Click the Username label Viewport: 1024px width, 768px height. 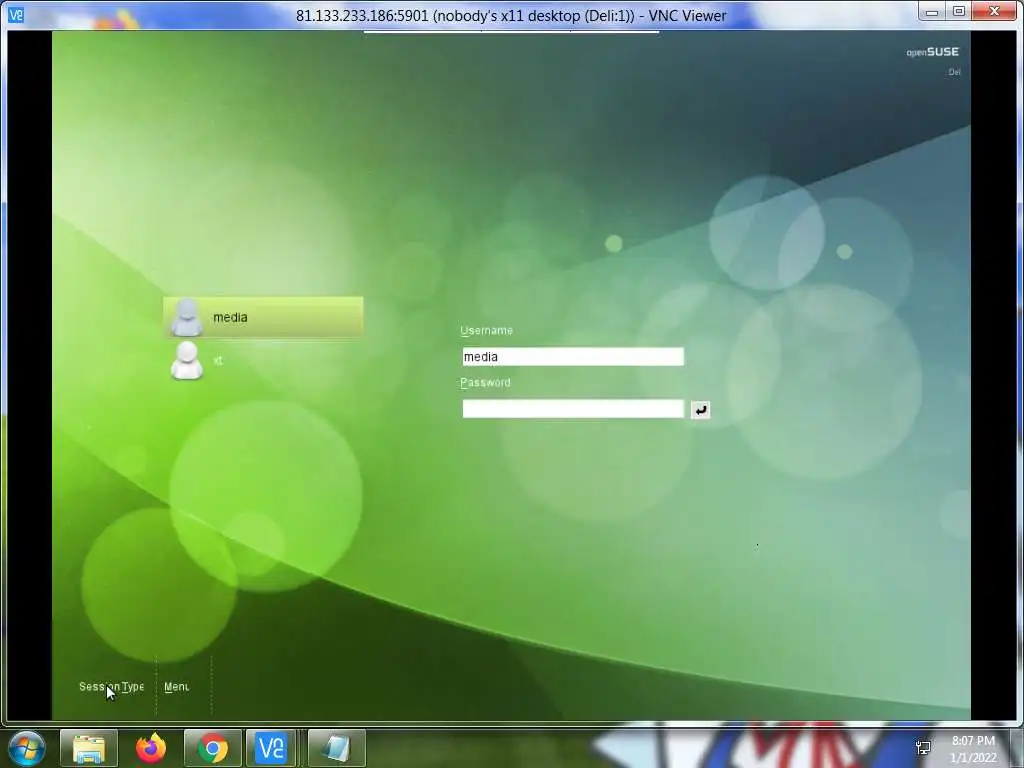tap(487, 330)
